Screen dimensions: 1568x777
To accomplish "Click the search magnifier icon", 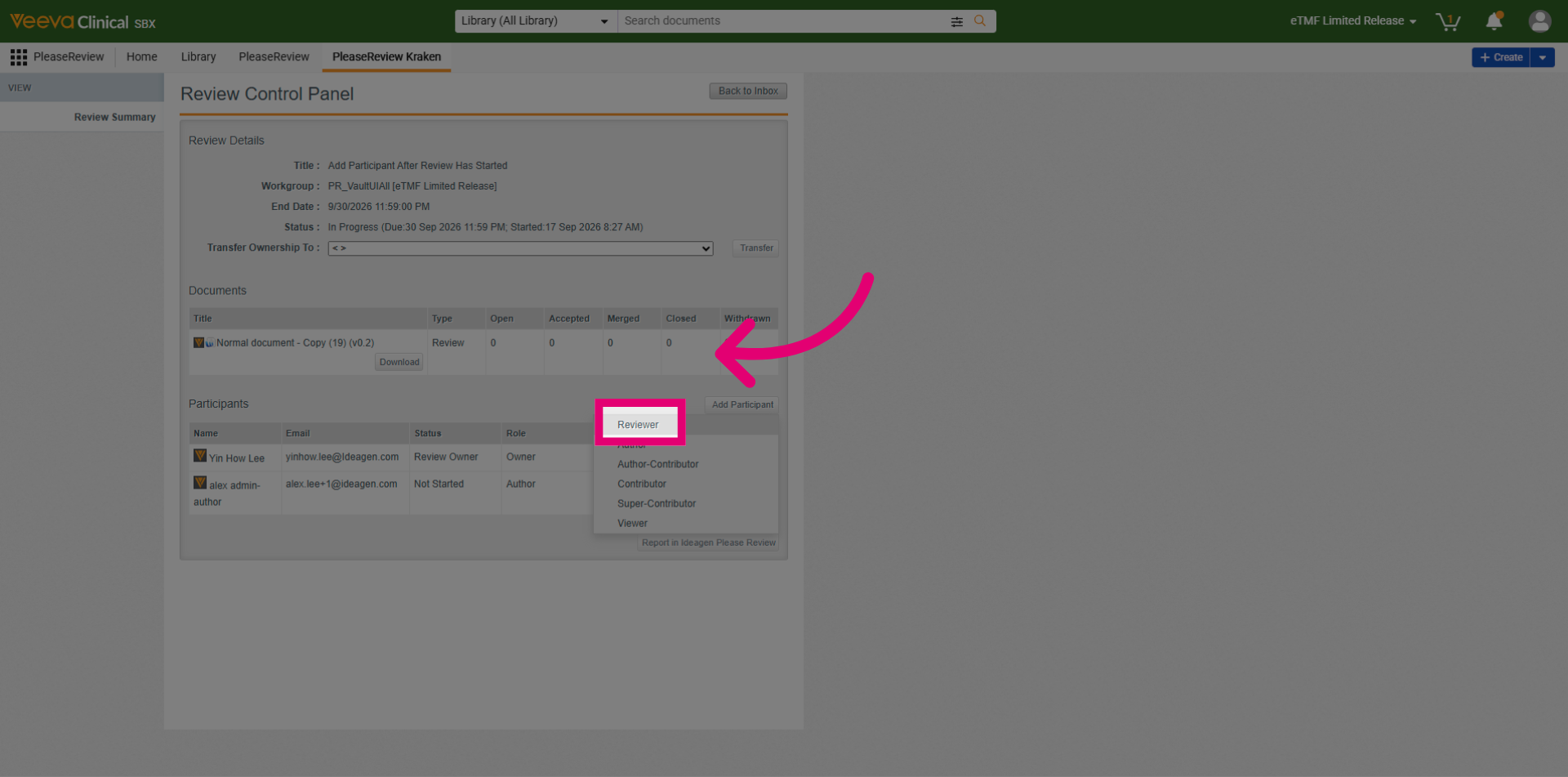I will 980,21.
